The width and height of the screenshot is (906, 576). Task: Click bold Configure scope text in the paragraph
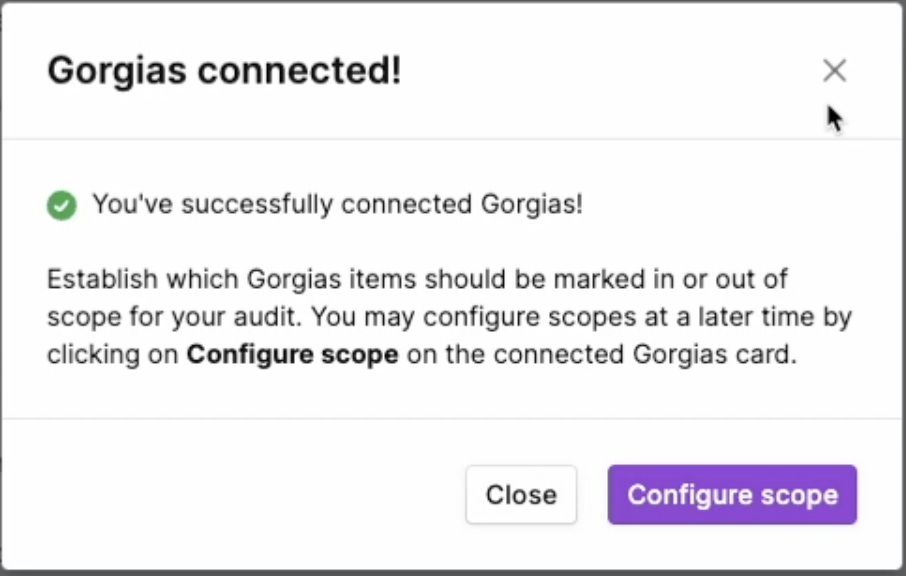292,354
